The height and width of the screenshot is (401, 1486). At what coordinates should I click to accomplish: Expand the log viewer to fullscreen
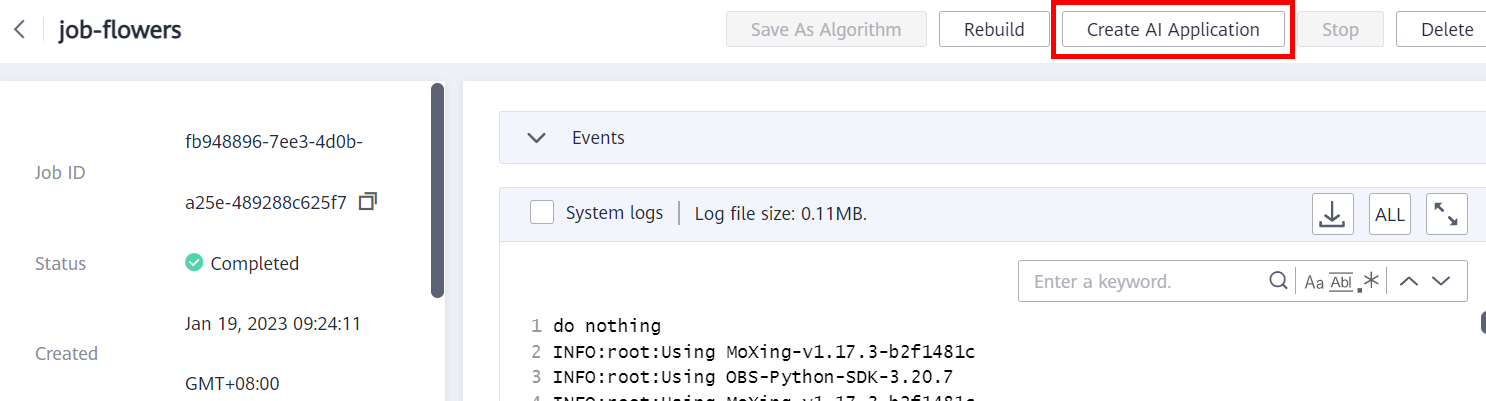1446,214
